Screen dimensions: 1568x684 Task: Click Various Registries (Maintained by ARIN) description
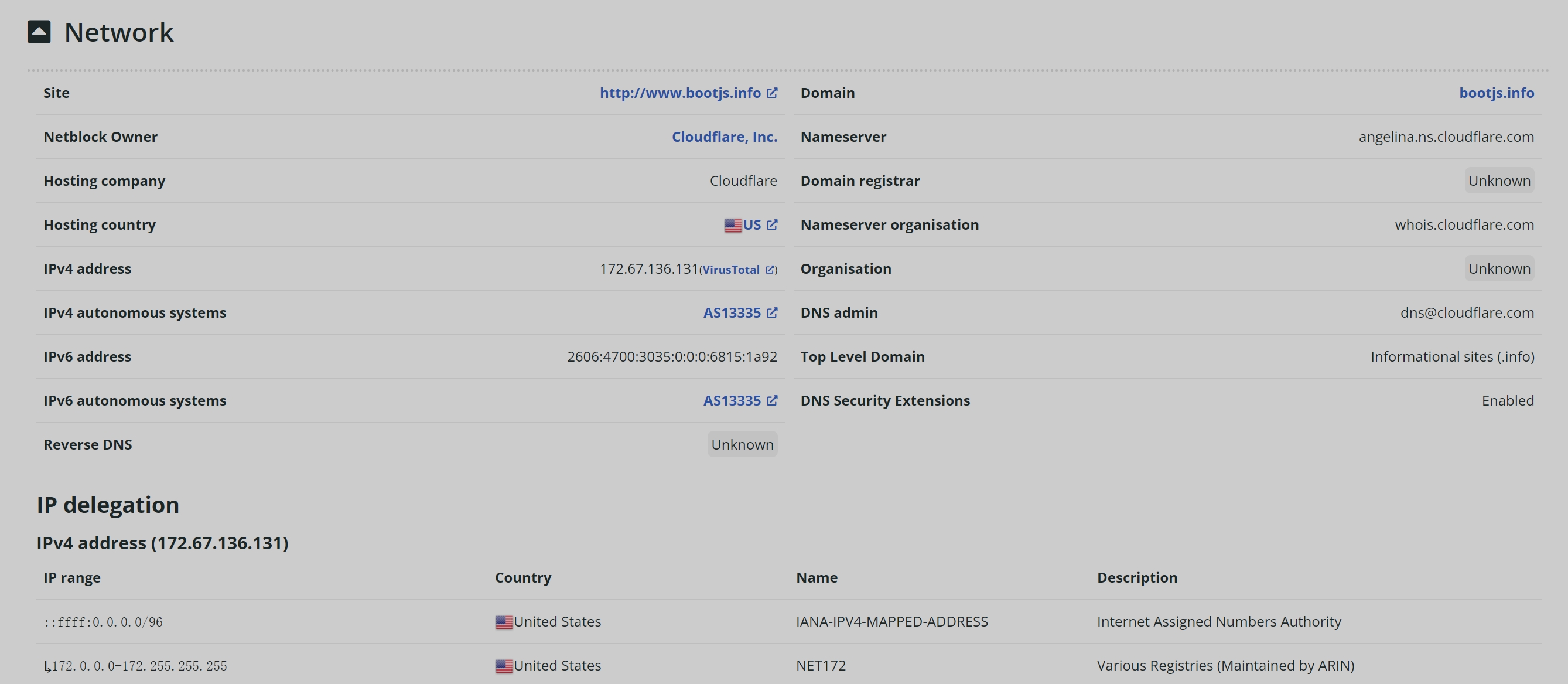coord(1225,665)
